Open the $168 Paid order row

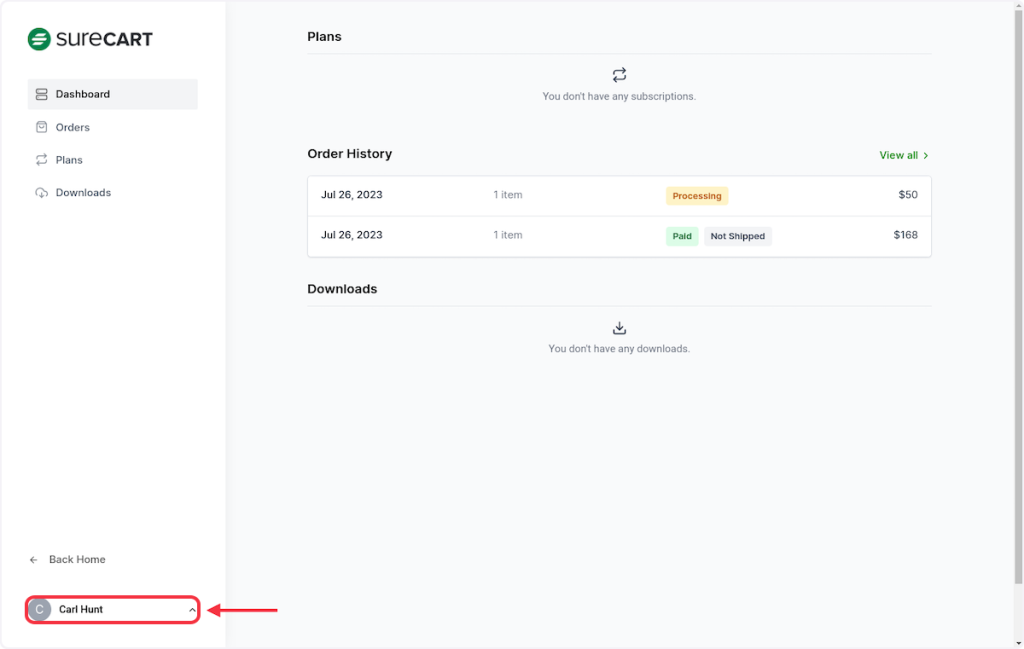point(619,236)
